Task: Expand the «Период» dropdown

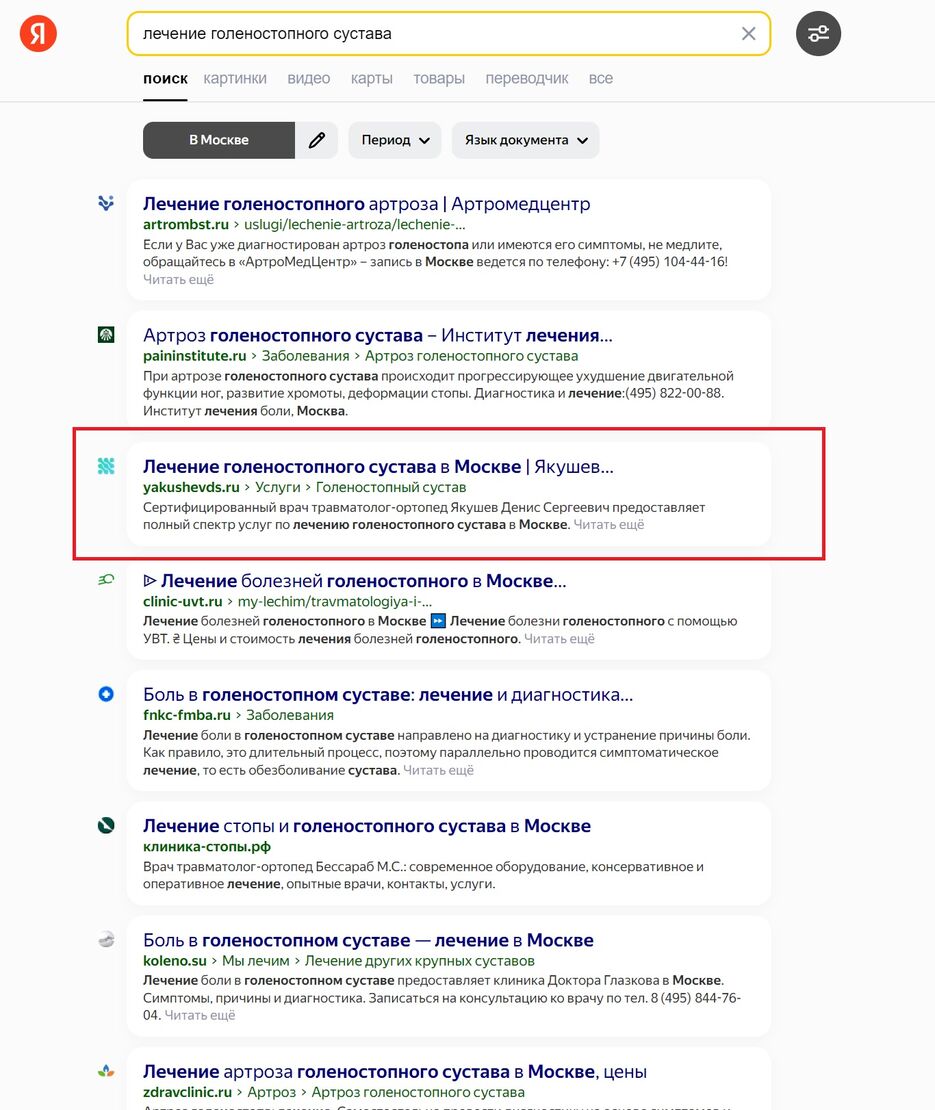Action: coord(395,140)
